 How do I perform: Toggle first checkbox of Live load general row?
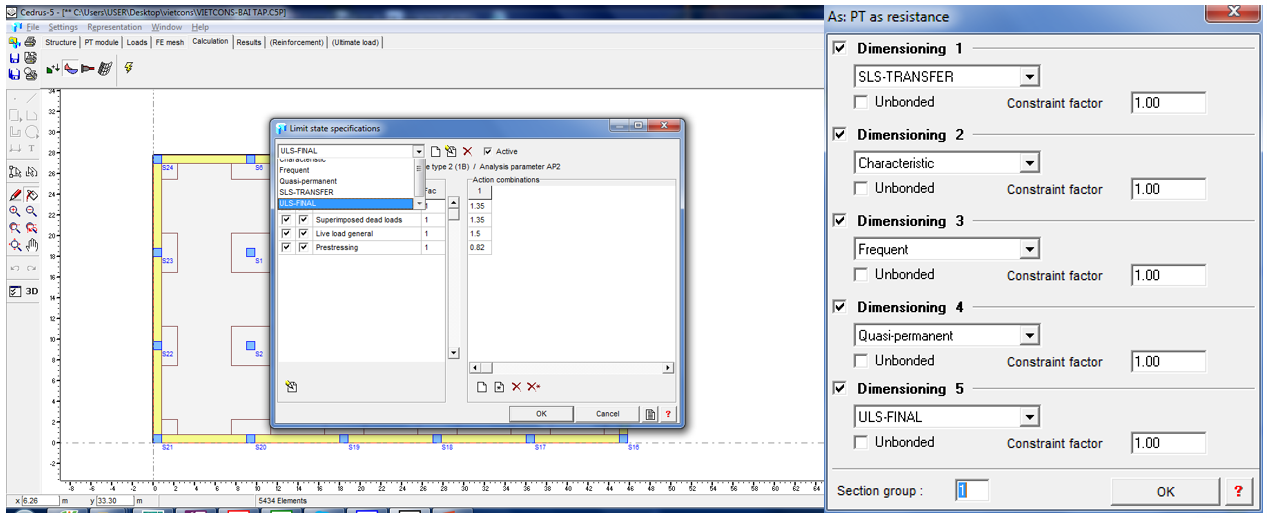286,233
